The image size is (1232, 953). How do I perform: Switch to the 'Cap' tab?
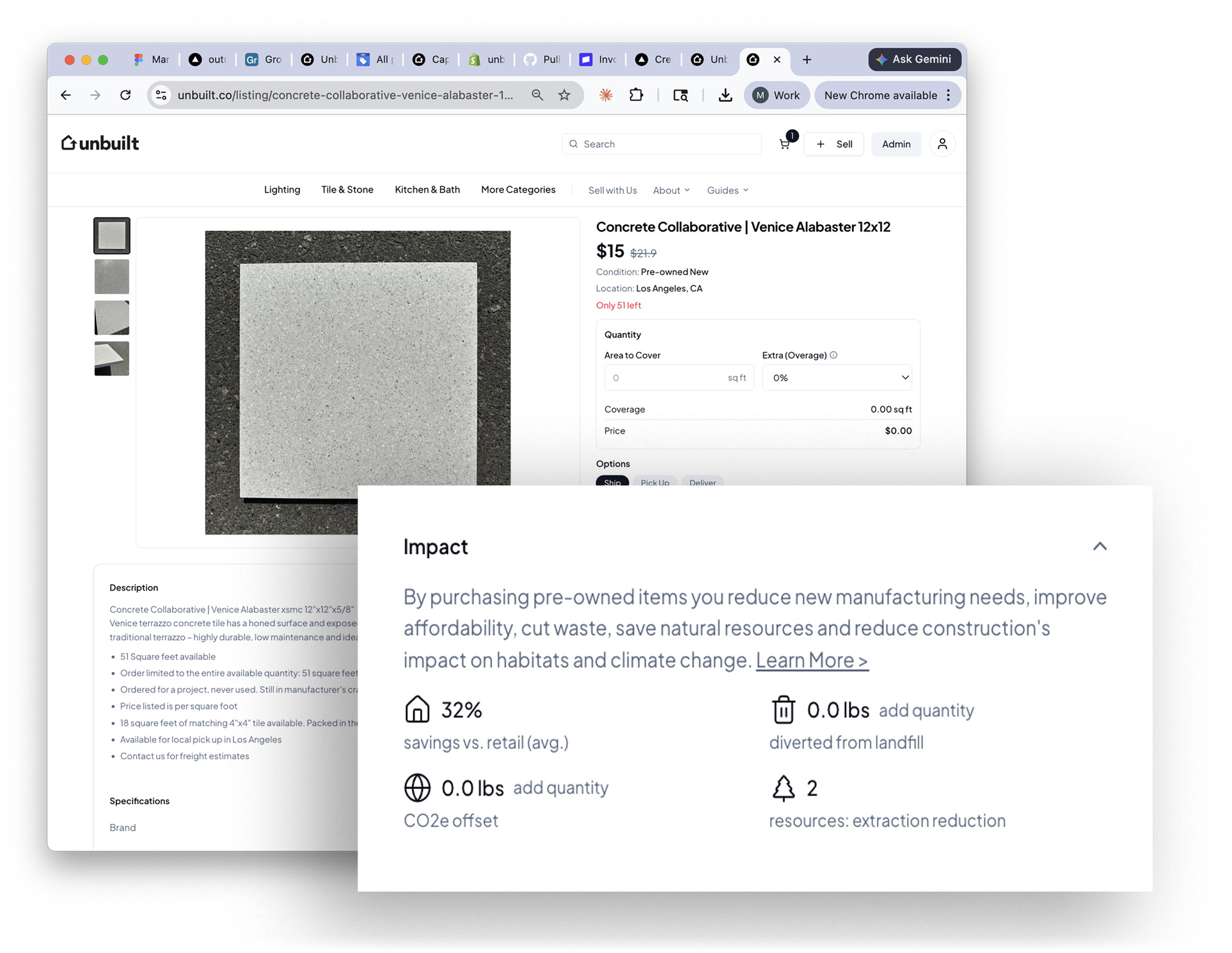tap(430, 59)
